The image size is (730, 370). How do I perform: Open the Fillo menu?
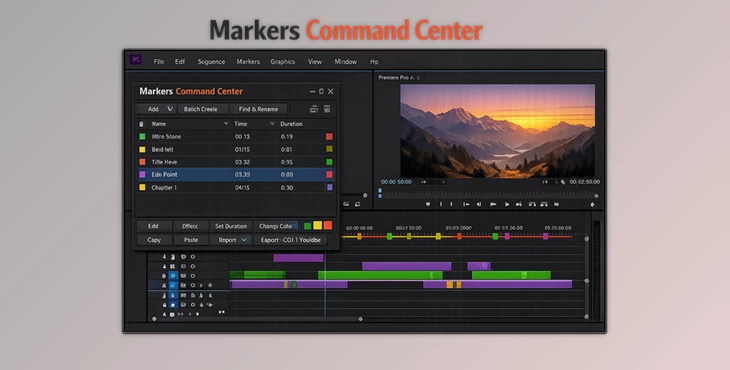(x=159, y=61)
